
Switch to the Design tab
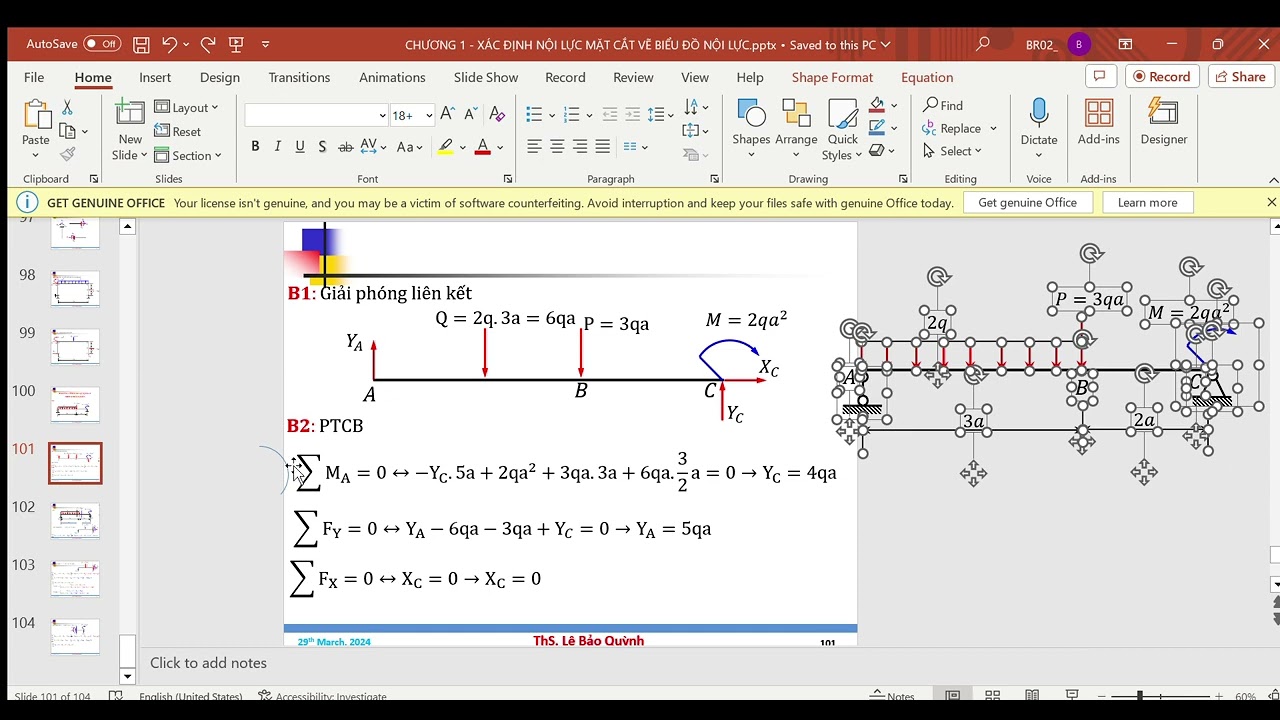click(219, 77)
